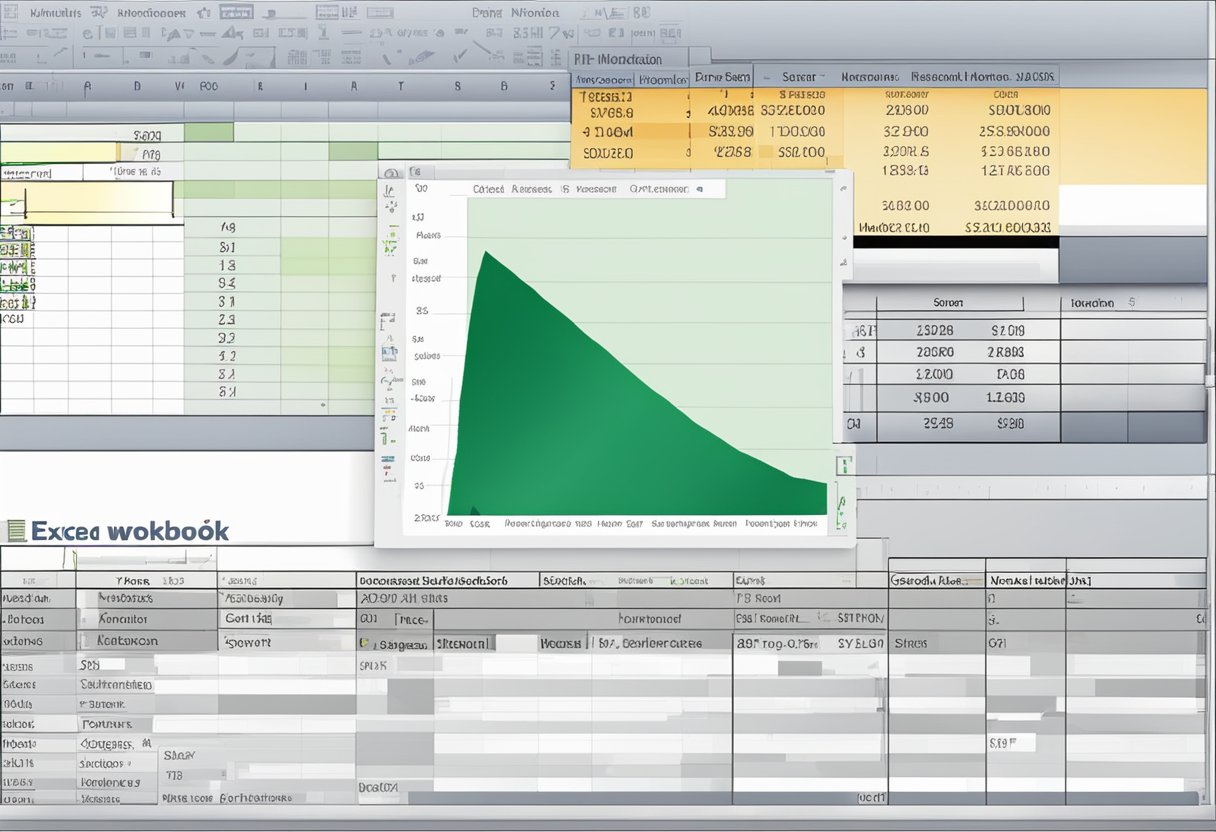Select the "$2019" cell in the right-side table
The width and height of the screenshot is (1216, 832).
(x=1007, y=330)
